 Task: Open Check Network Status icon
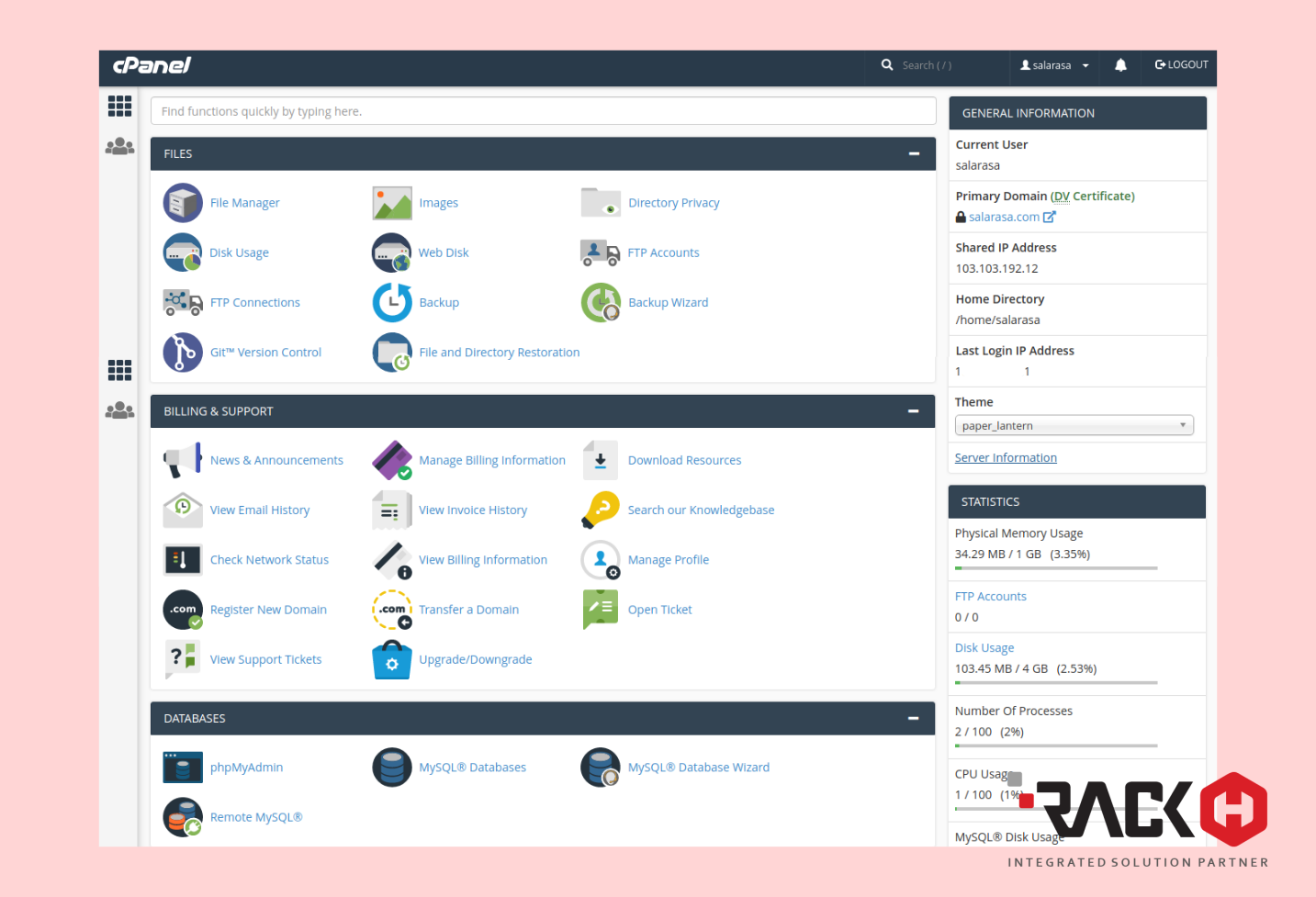point(183,559)
